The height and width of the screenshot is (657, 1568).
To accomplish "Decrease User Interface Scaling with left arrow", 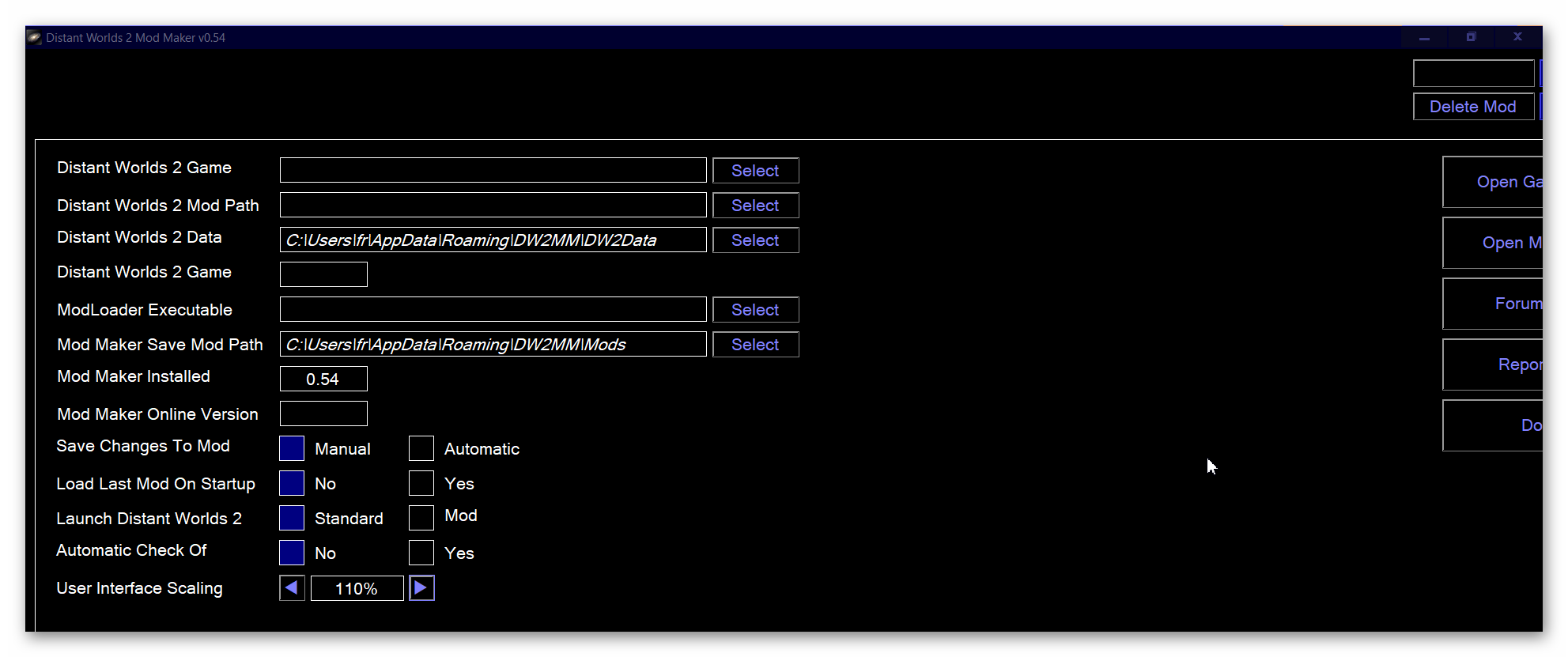I will point(292,587).
